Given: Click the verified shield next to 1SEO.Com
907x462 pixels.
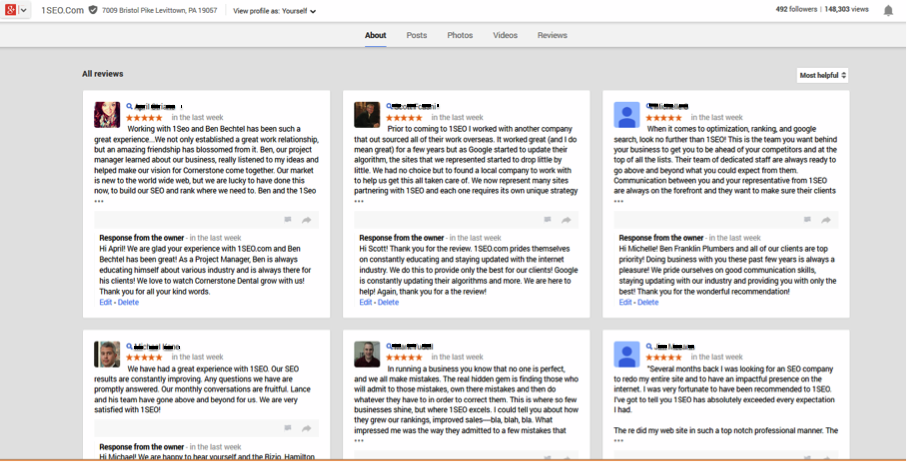Looking at the screenshot, I should click(93, 10).
